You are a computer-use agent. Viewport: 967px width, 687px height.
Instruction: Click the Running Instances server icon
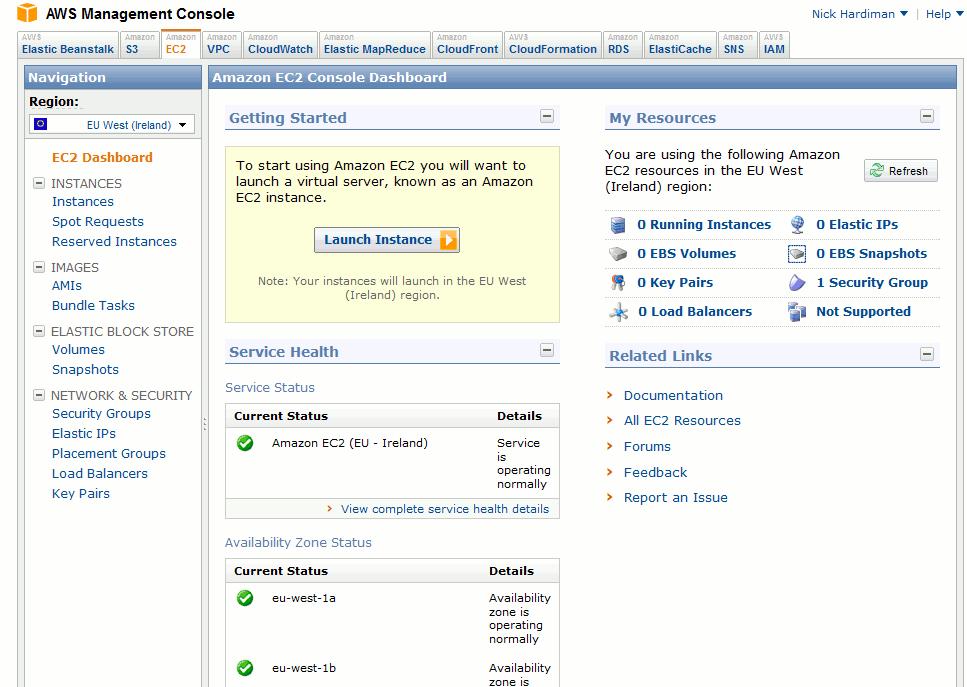click(618, 225)
